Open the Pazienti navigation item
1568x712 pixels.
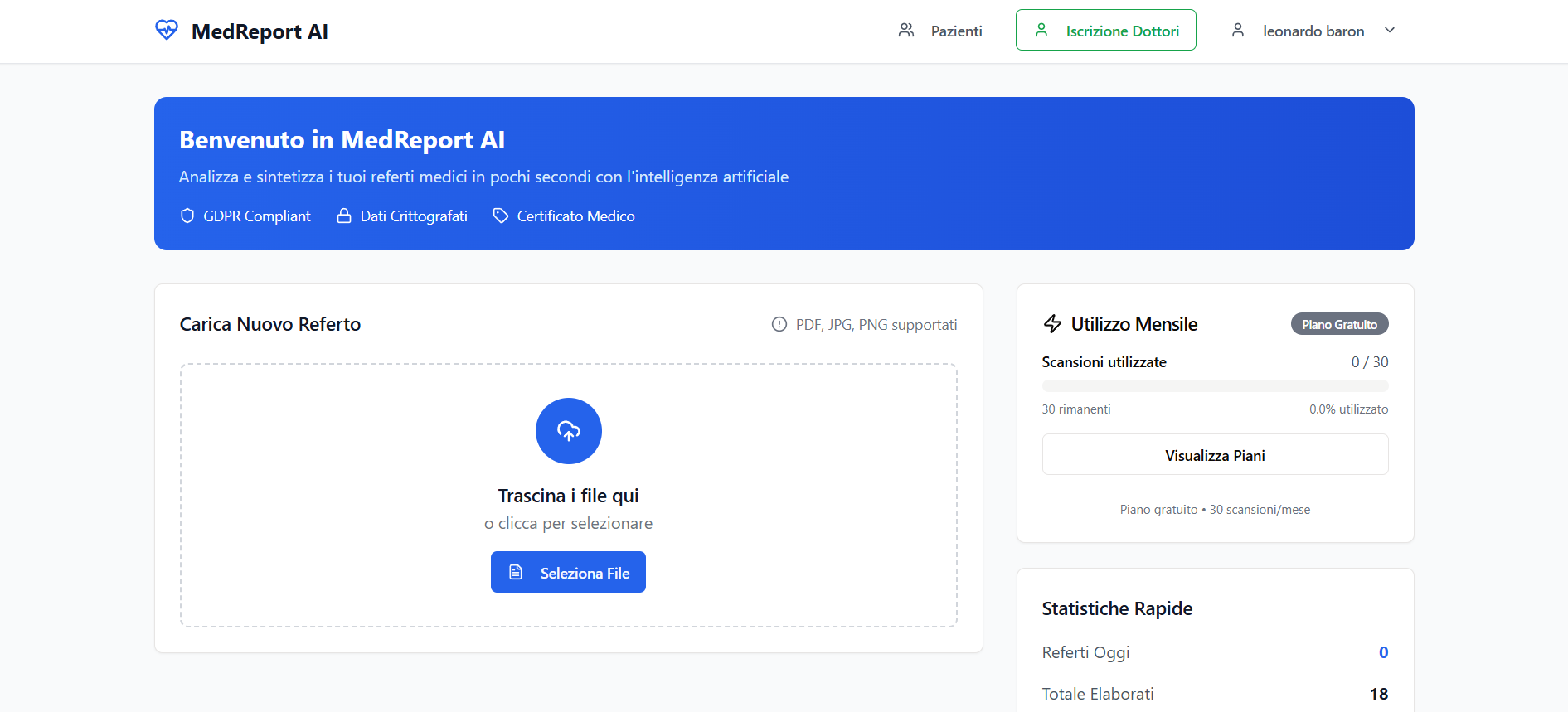(x=956, y=31)
